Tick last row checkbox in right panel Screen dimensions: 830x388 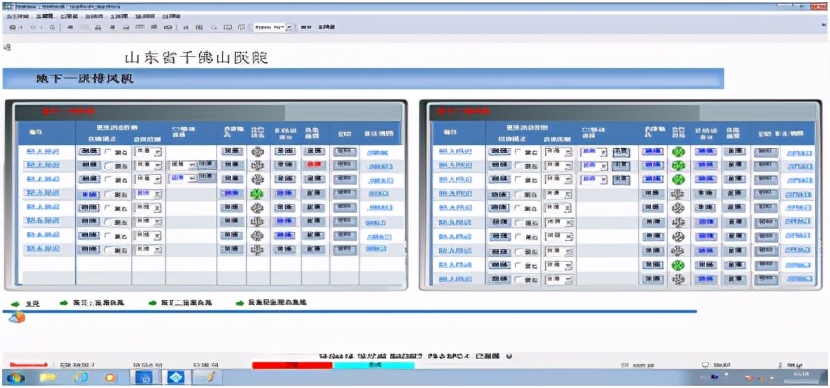click(519, 279)
